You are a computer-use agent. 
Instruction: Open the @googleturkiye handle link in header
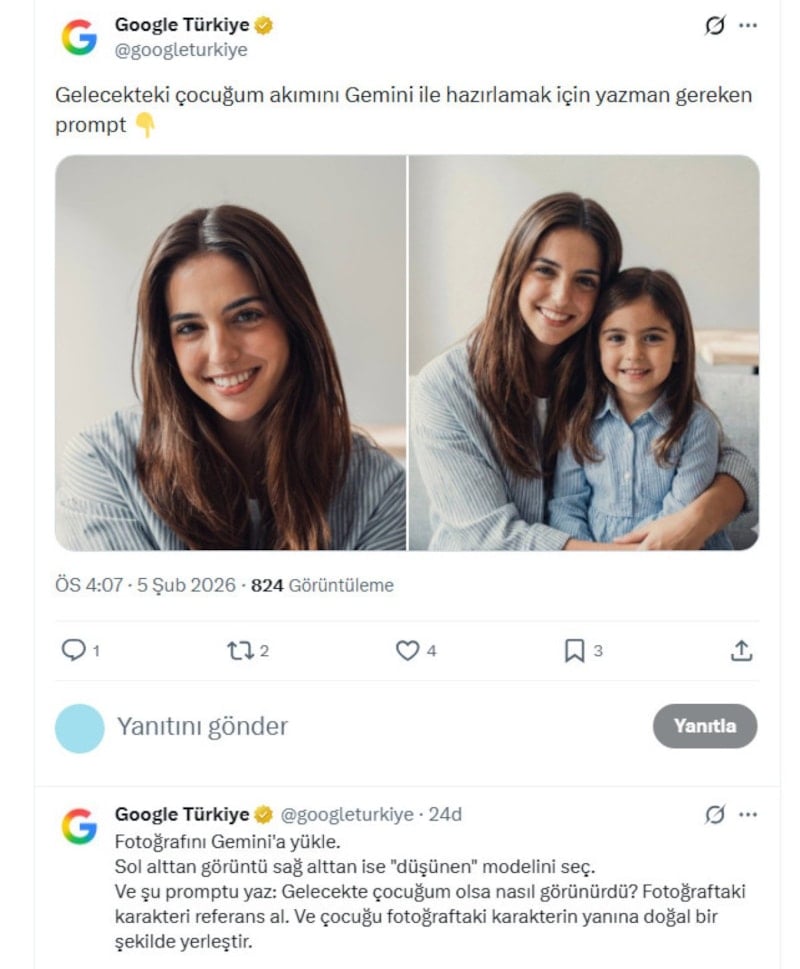coord(181,49)
